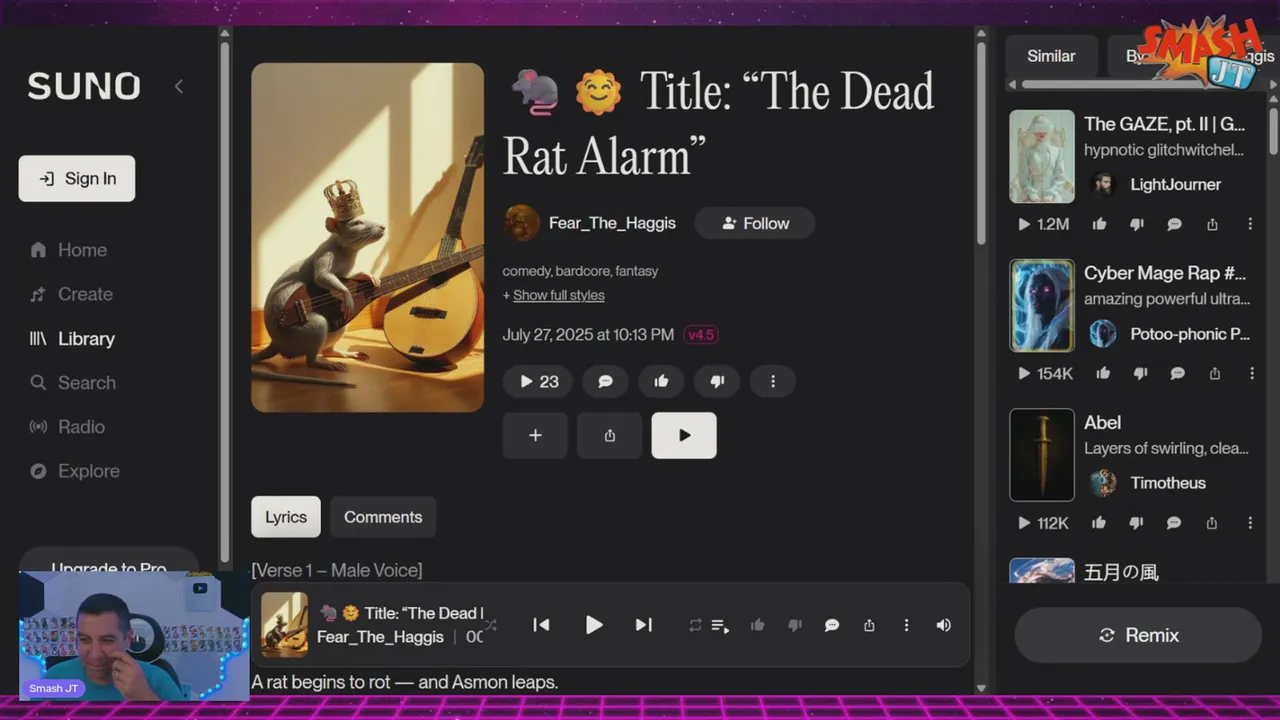Viewport: 1280px width, 720px height.
Task: Share Cyber Mage Rap track
Action: point(1215,373)
